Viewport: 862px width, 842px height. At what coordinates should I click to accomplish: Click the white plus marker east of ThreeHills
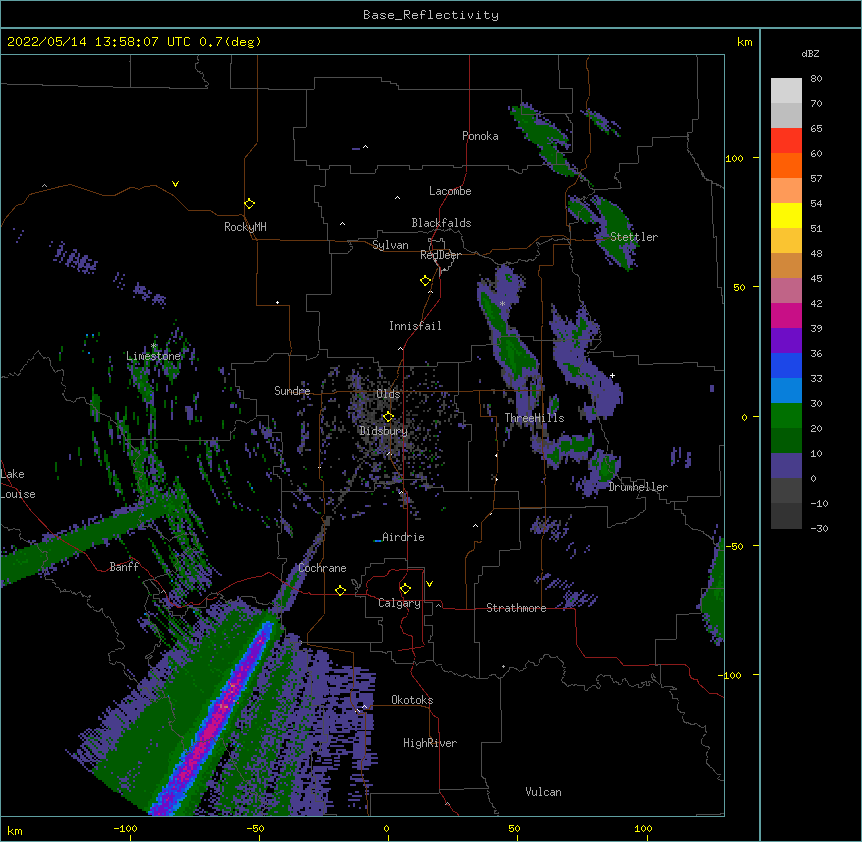[x=612, y=375]
